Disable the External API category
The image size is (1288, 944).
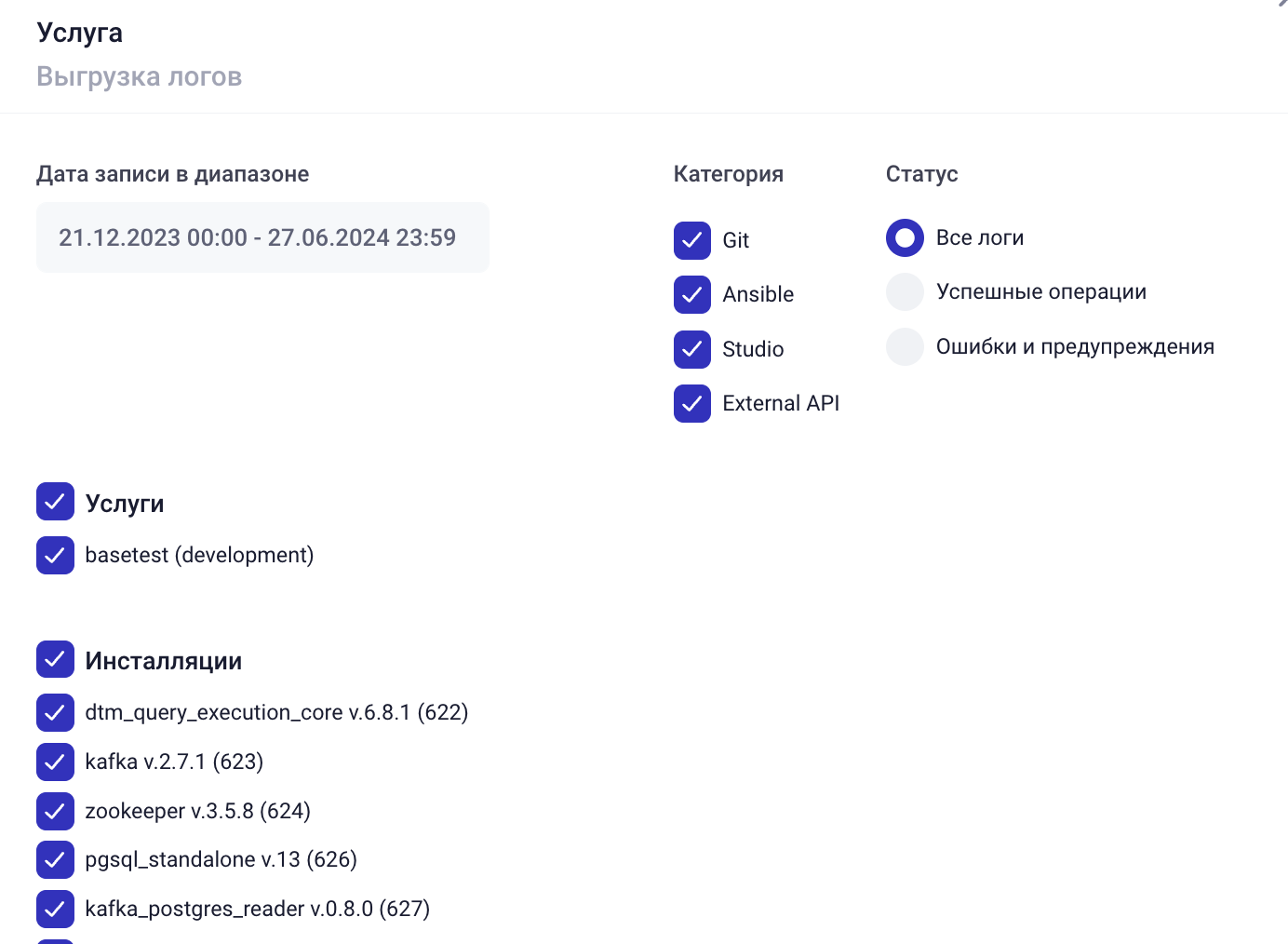(692, 404)
